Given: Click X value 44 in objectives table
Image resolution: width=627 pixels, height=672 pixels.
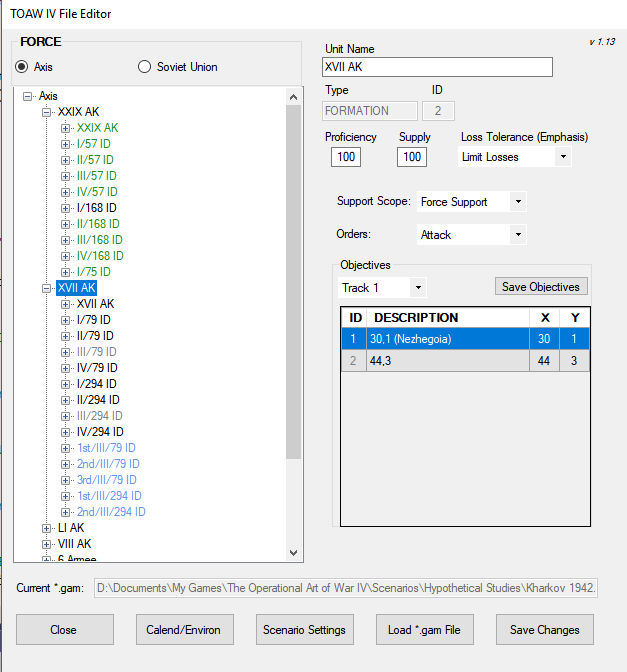Looking at the screenshot, I should [x=544, y=361].
